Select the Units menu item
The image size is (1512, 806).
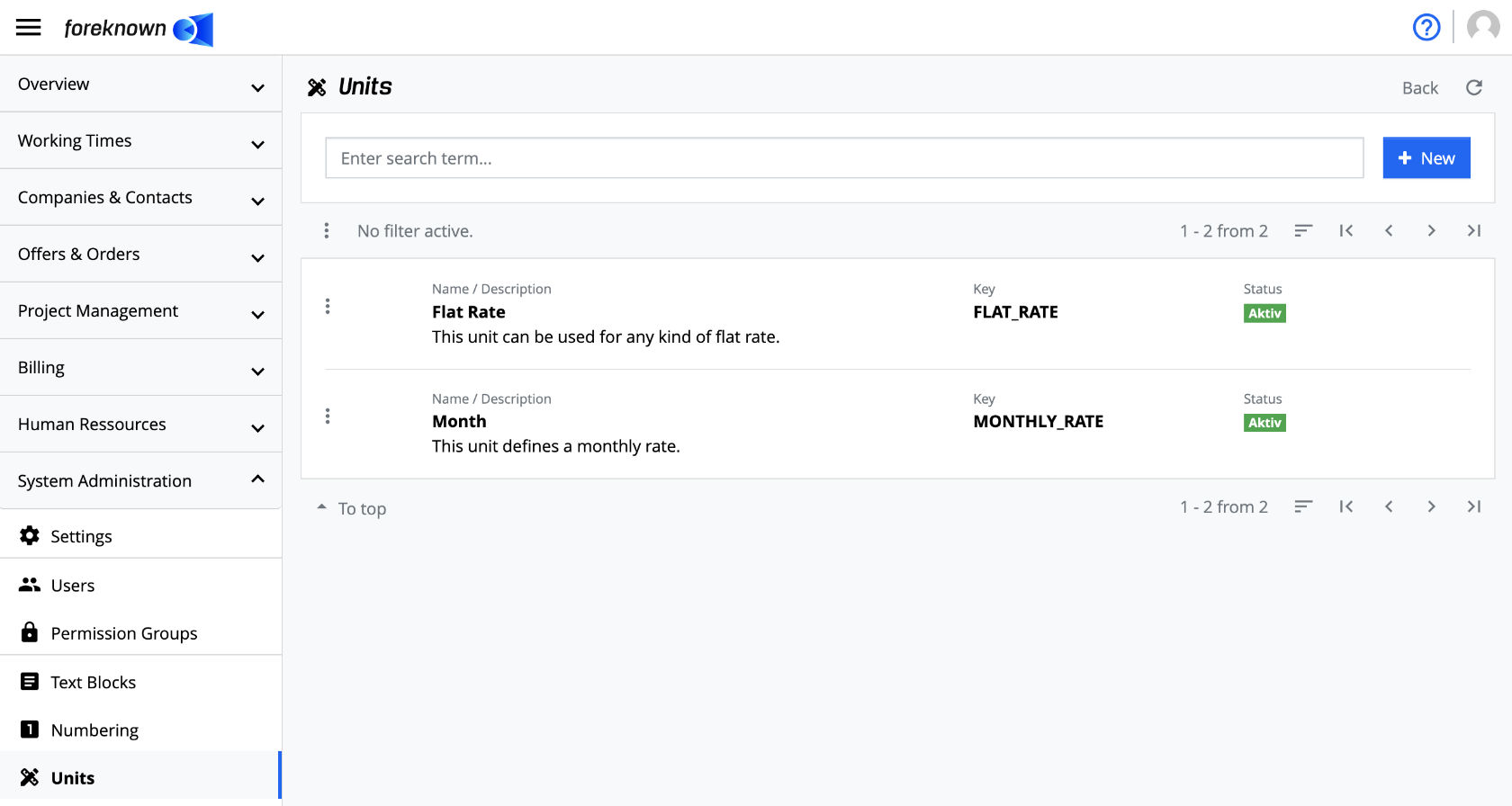[x=141, y=777]
